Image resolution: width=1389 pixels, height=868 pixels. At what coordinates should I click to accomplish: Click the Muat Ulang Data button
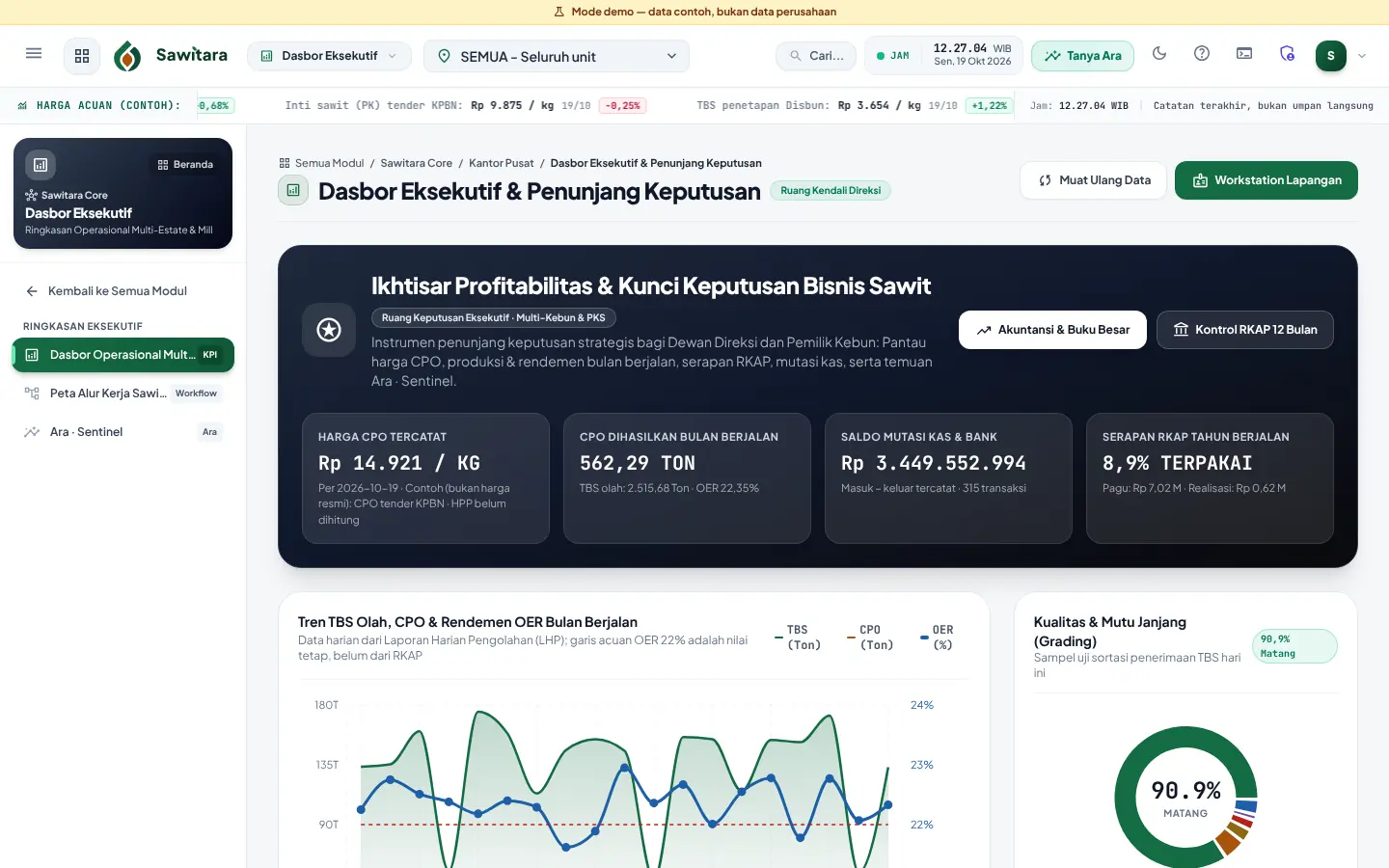pyautogui.click(x=1094, y=180)
